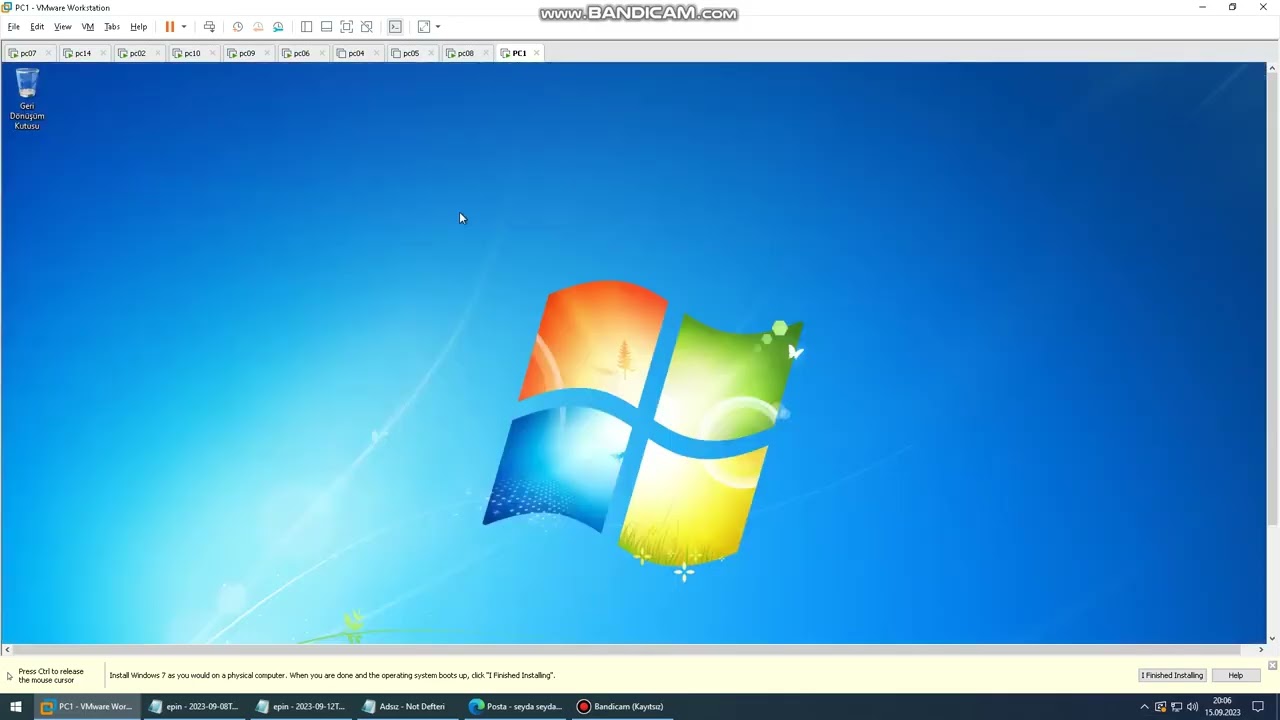The image size is (1280, 720).
Task: Revert the VM to its previous snapshot
Action: click(258, 27)
